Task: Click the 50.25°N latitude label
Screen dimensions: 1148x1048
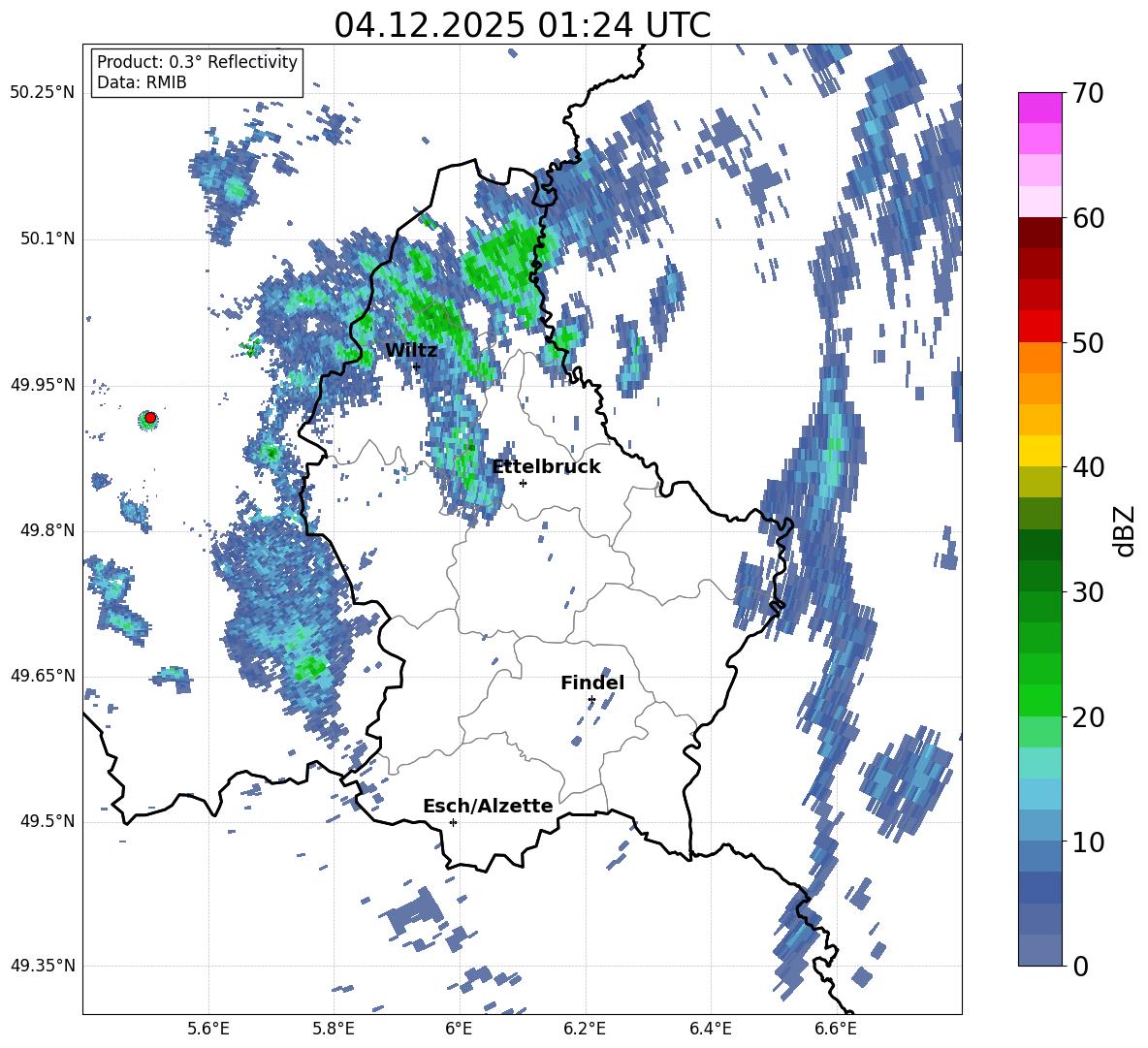Action: tap(43, 93)
